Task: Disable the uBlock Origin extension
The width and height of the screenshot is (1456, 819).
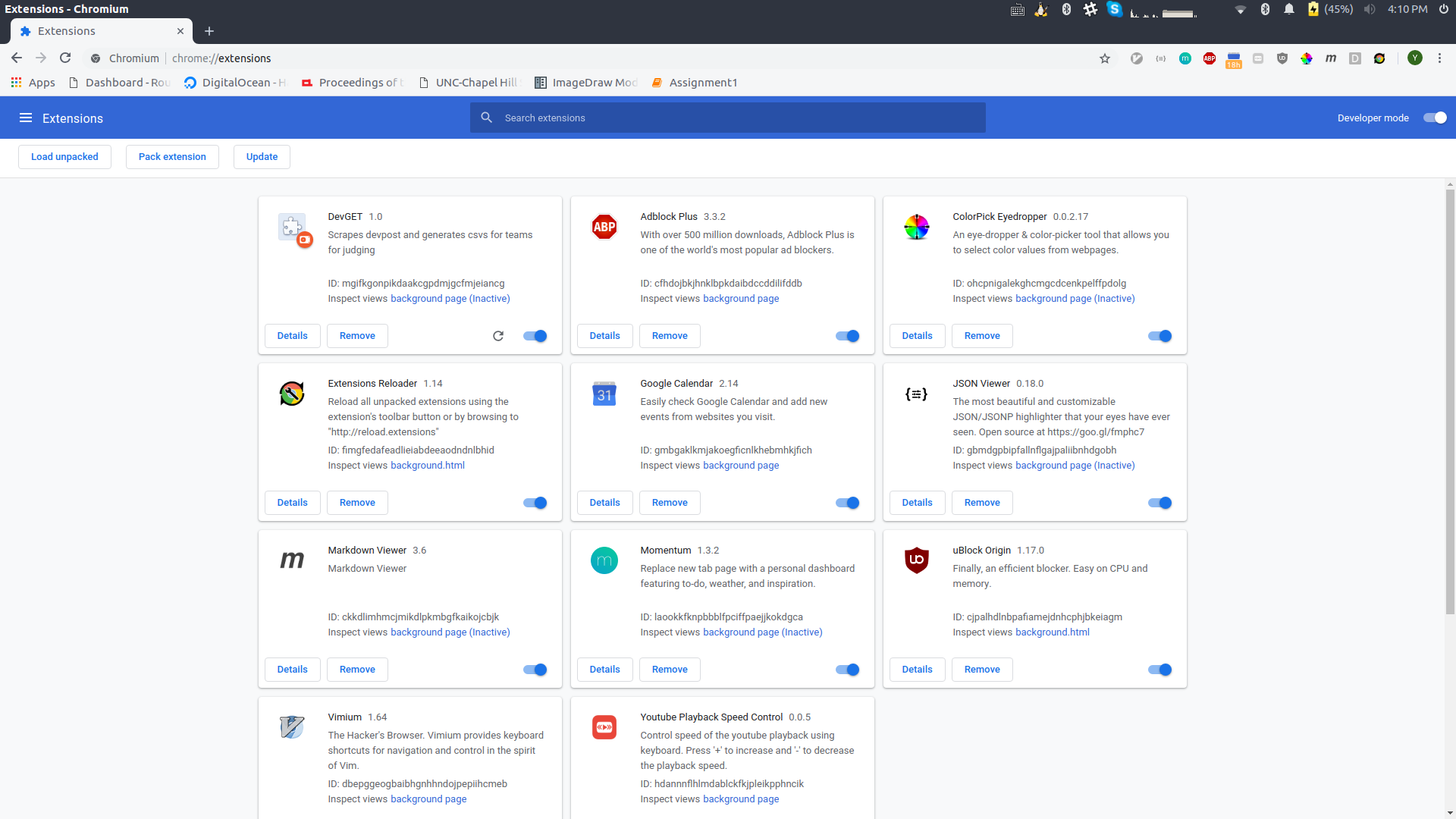Action: click(x=1159, y=670)
